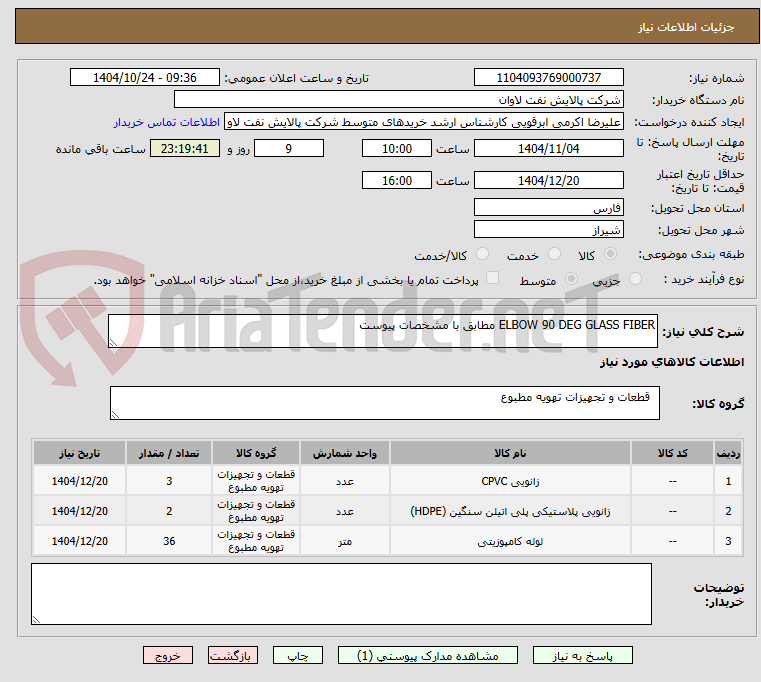Screen dimensions: 761x682
Task: Click the خروج exit button
Action: coord(167,655)
